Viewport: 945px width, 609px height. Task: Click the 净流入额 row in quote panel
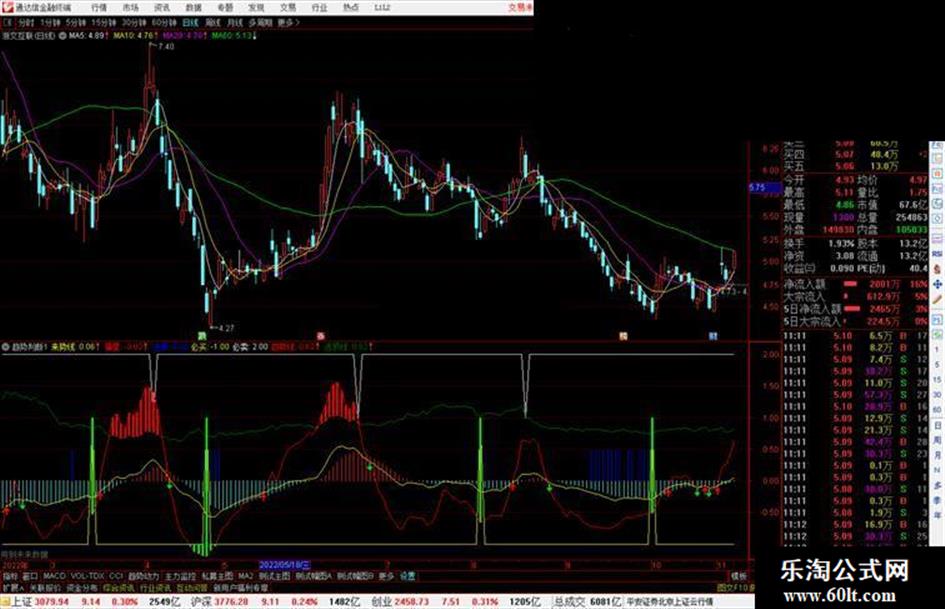(x=855, y=283)
